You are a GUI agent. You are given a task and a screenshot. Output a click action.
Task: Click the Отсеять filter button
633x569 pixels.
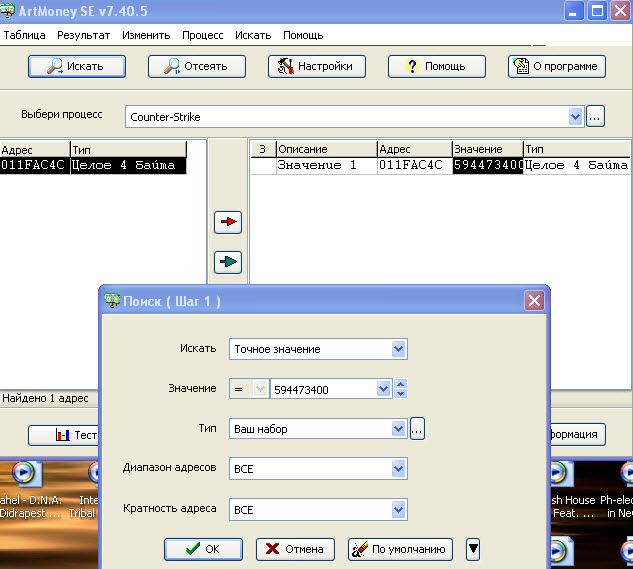197,66
